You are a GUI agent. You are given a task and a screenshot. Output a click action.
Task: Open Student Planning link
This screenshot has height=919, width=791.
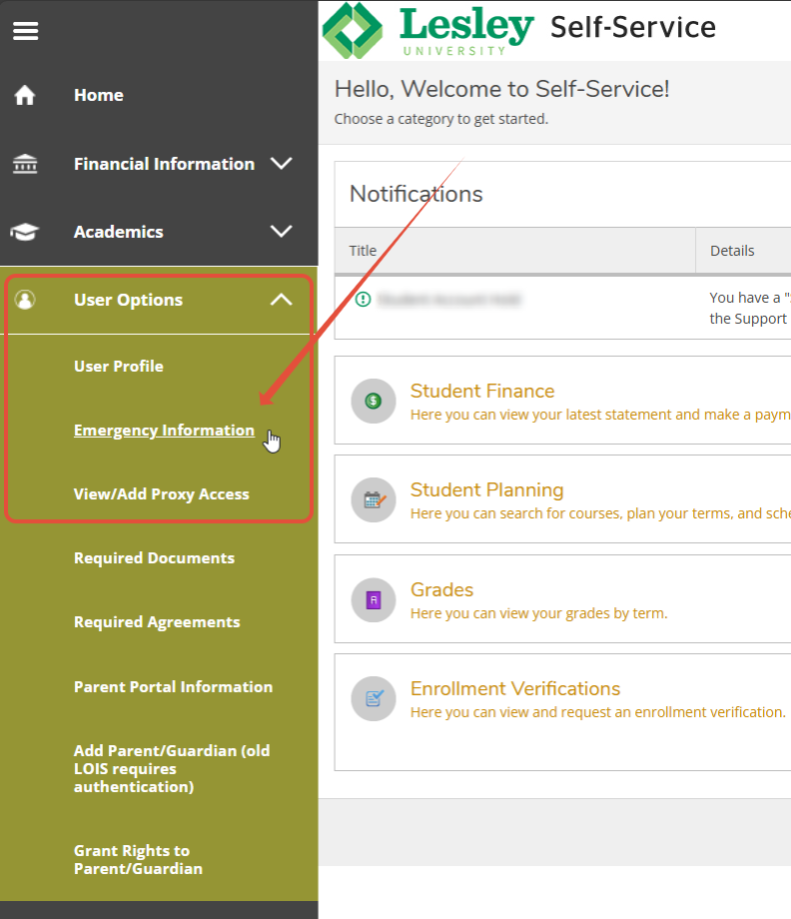coord(487,490)
